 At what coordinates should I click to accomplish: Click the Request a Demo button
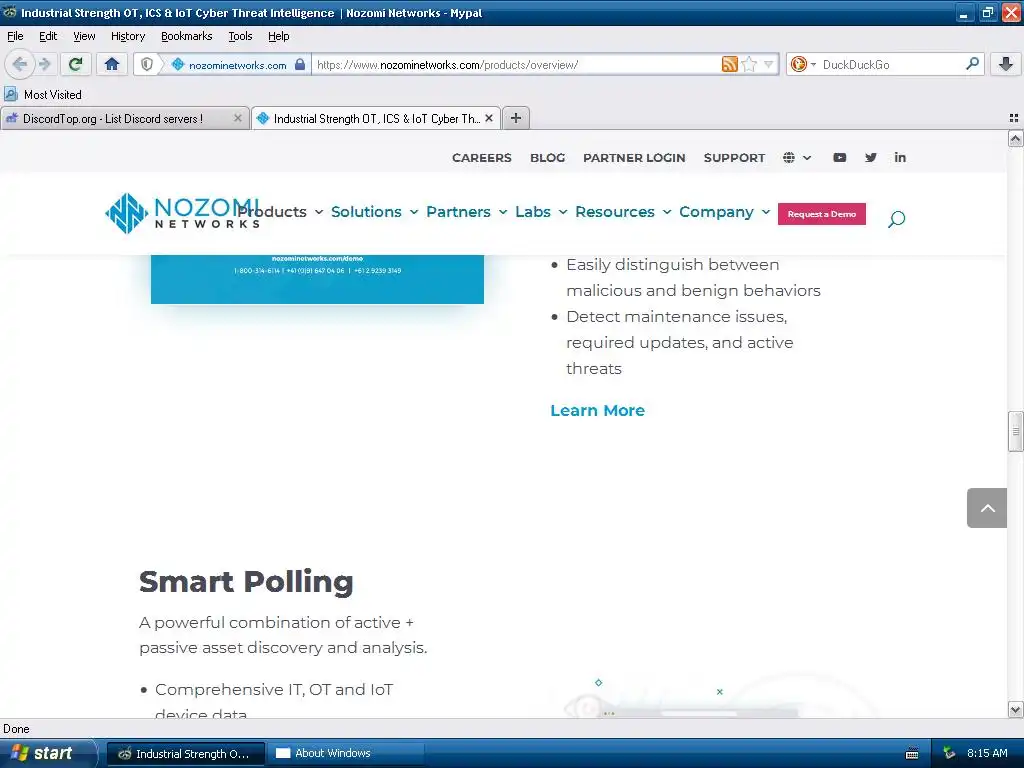coord(822,214)
